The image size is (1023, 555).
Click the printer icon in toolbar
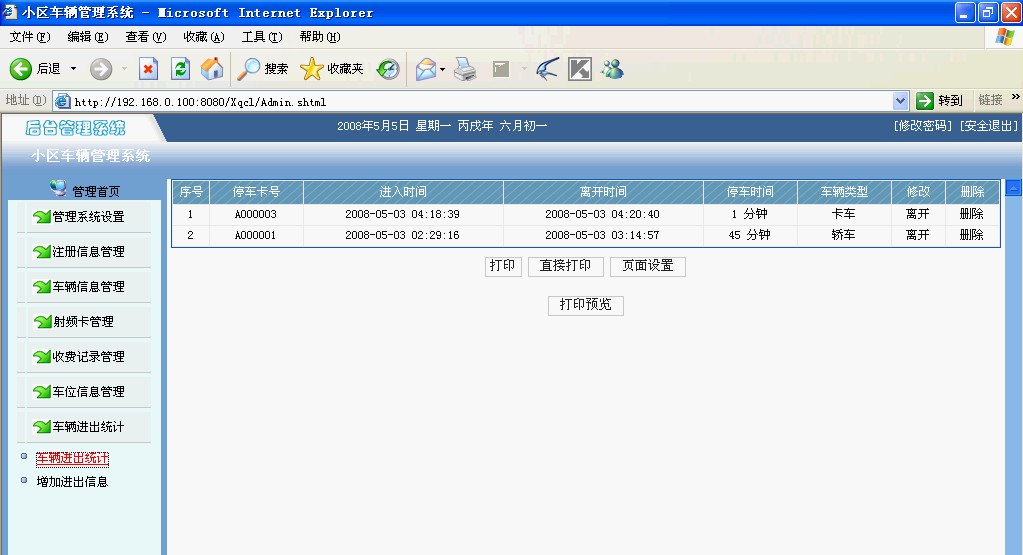click(x=465, y=68)
